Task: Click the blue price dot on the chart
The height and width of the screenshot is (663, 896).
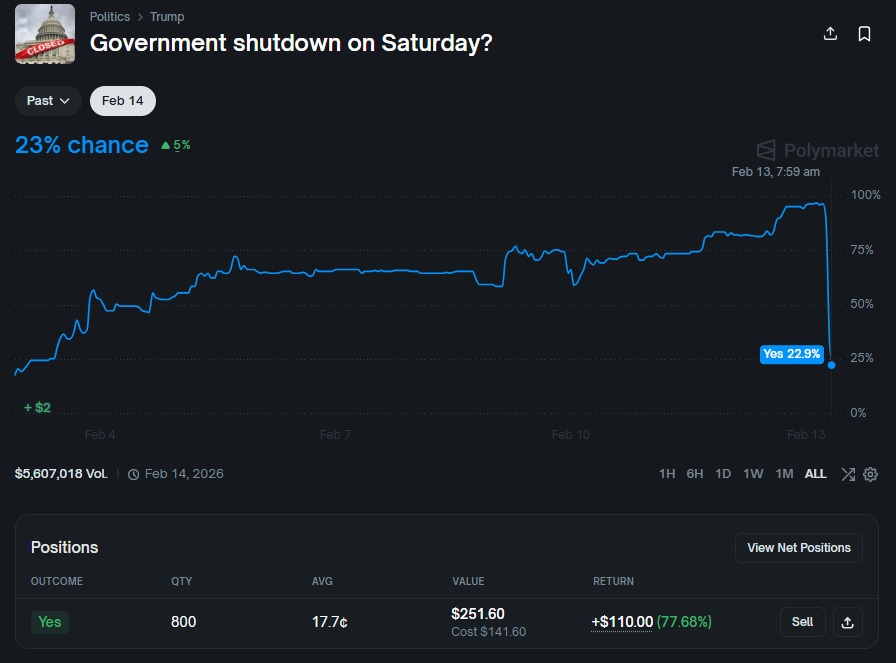Action: tap(831, 364)
